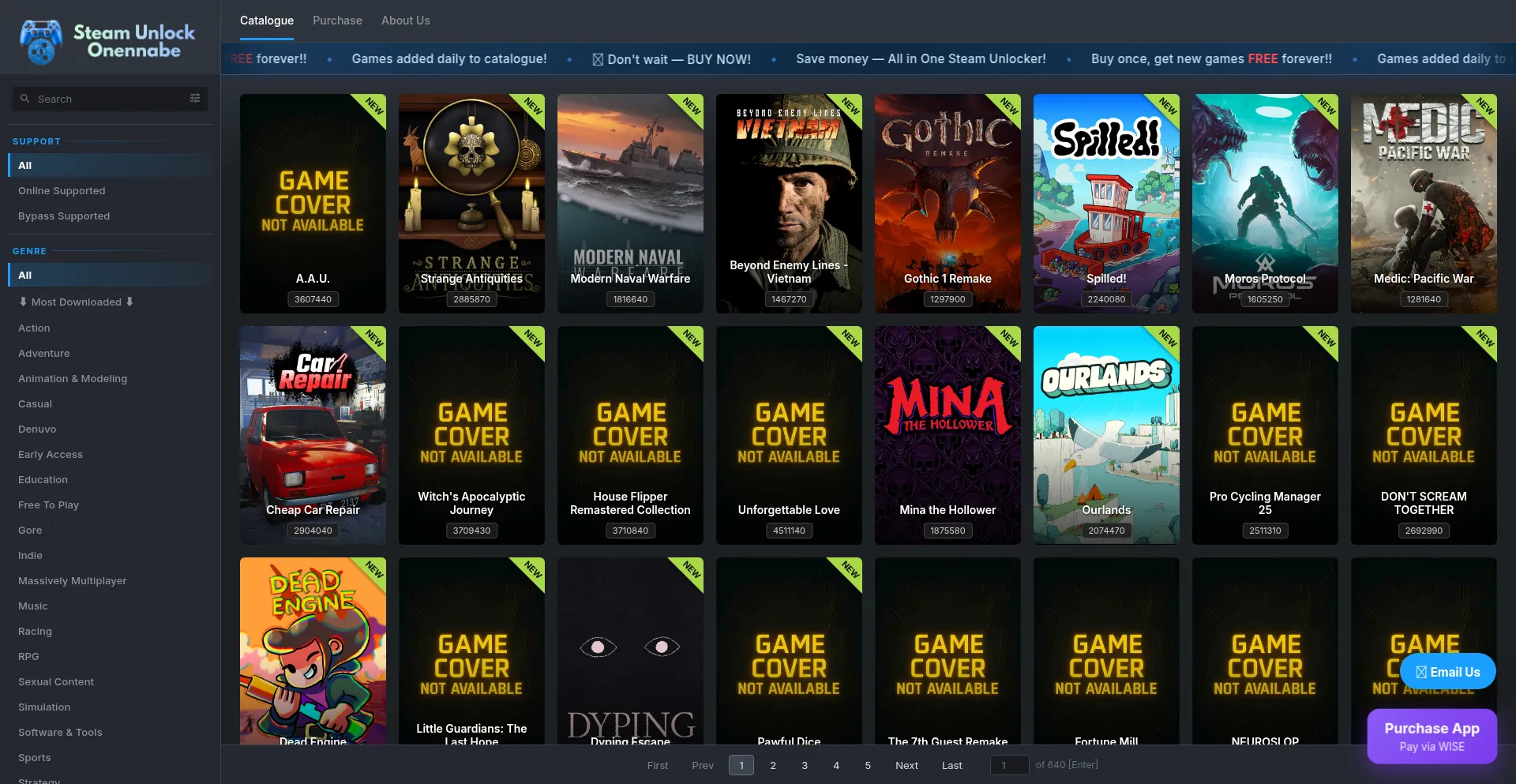Jump to Last page
This screenshot has width=1516, height=784.
[952, 765]
